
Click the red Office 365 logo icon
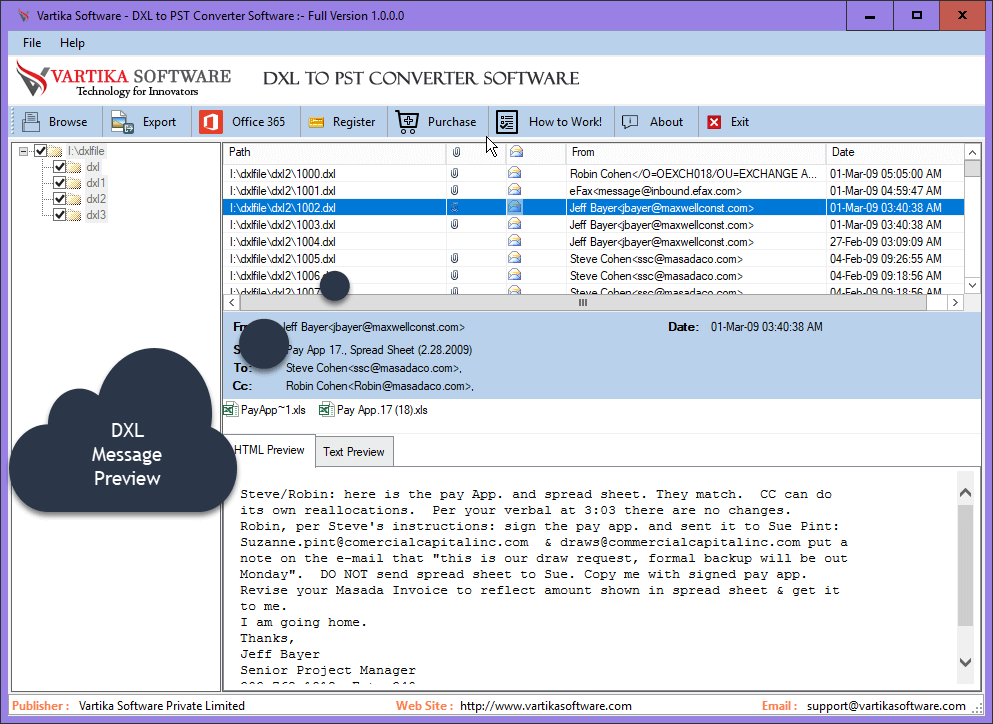(211, 122)
